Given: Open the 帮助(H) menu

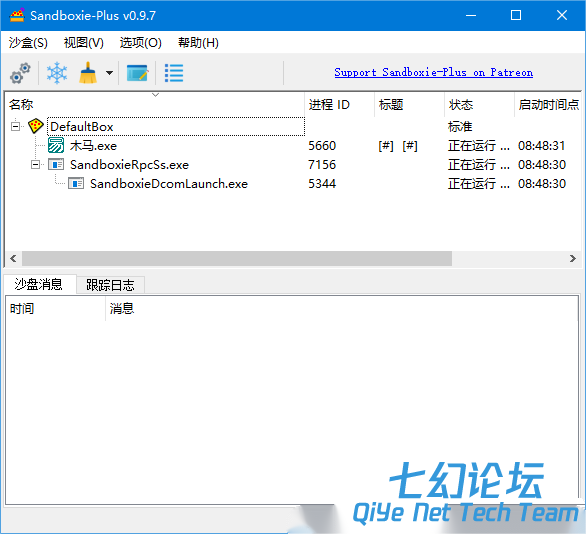Looking at the screenshot, I should (198, 43).
